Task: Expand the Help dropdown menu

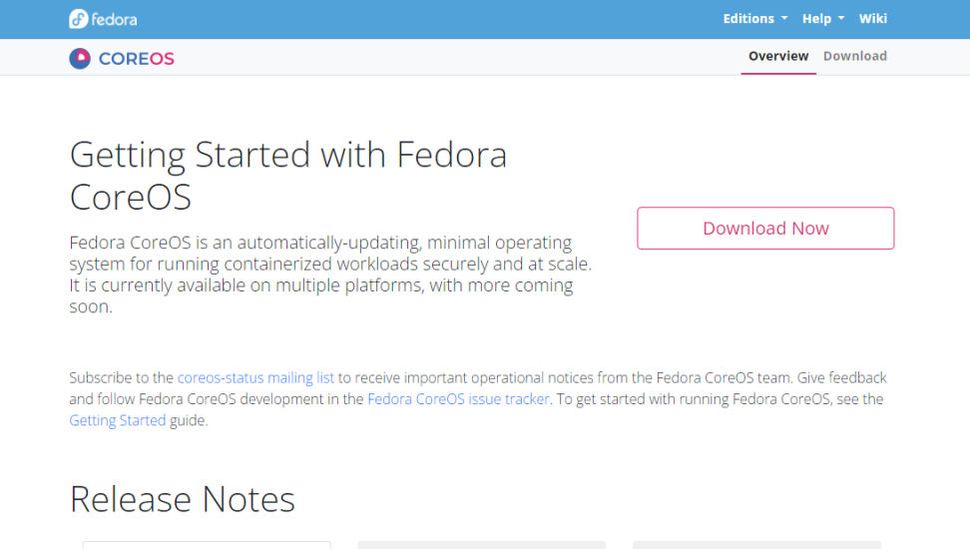Action: (x=823, y=19)
